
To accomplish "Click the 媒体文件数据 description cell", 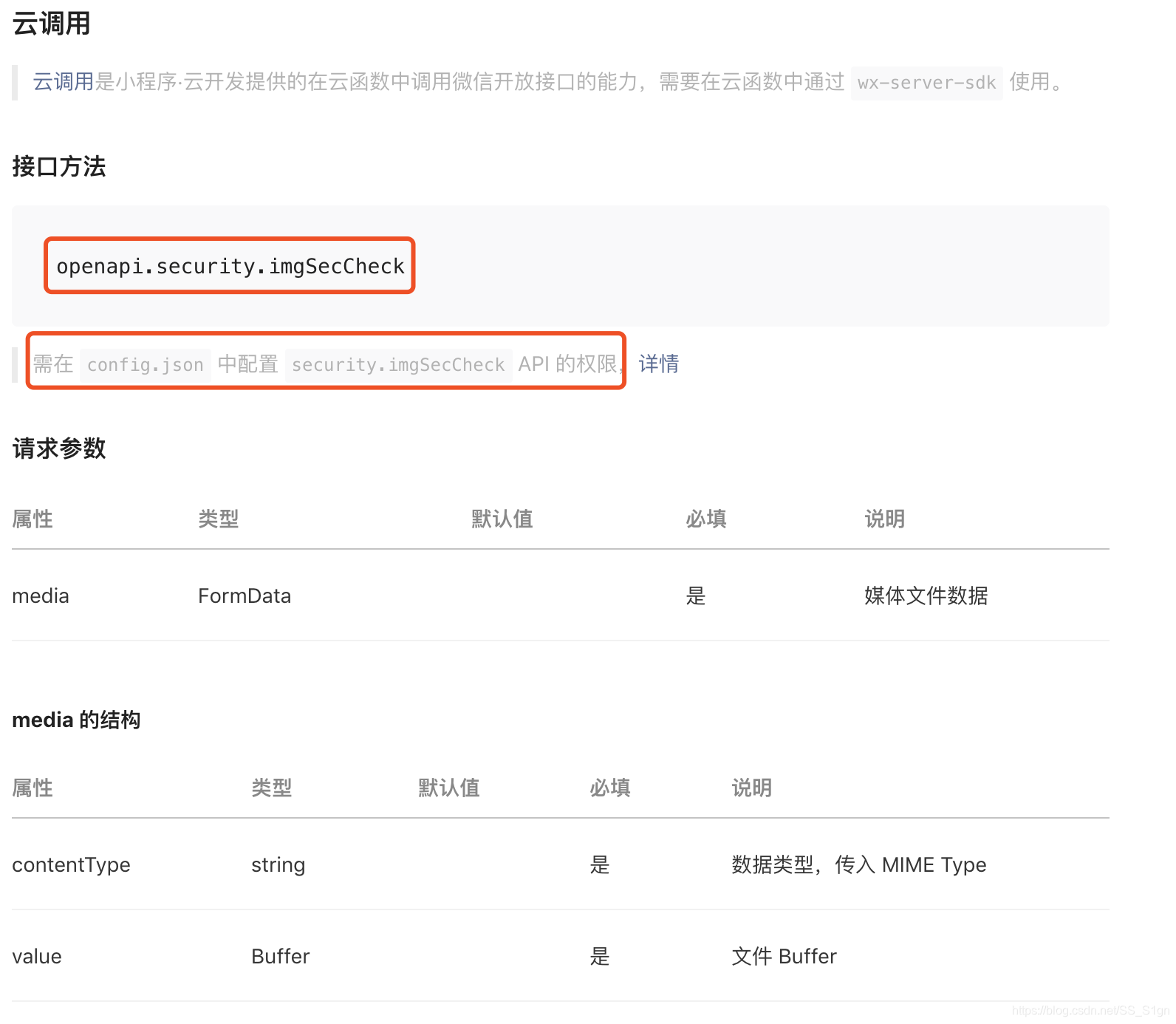I will pyautogui.click(x=926, y=595).
